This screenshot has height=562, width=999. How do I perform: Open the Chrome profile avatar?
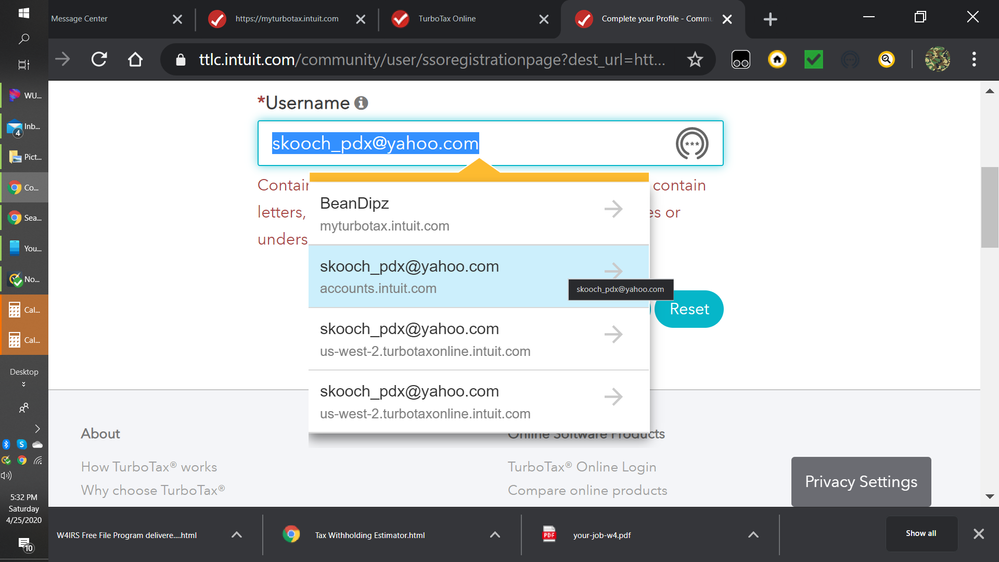click(937, 59)
